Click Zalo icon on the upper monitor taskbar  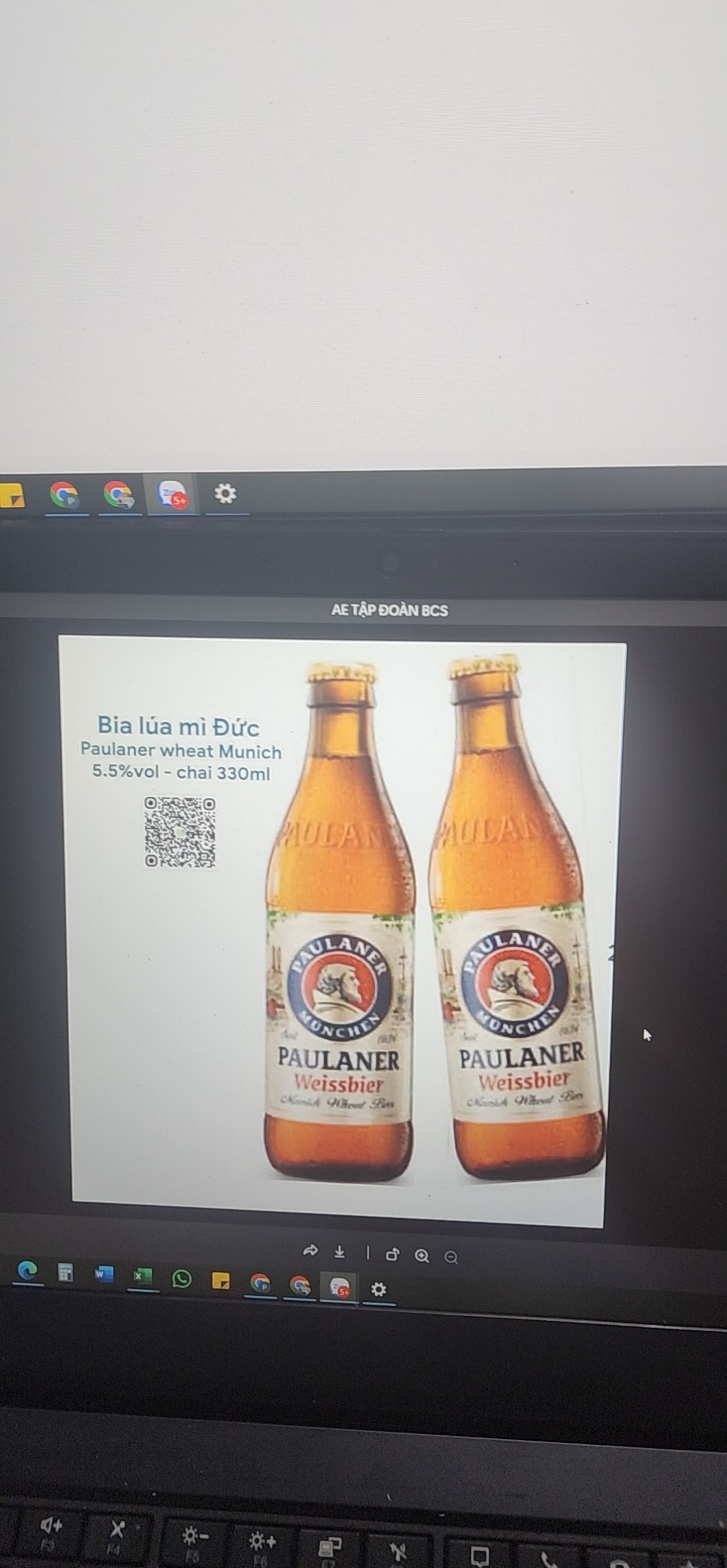[172, 494]
